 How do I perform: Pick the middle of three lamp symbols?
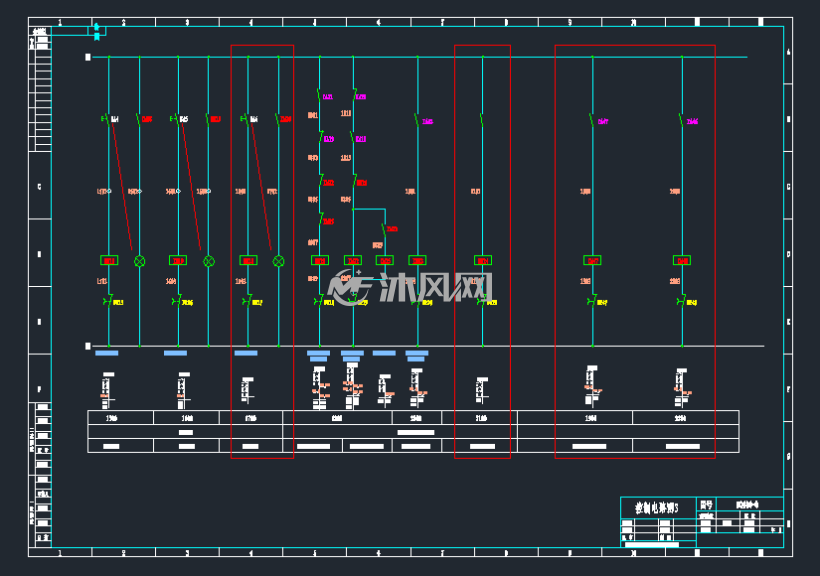tap(209, 261)
